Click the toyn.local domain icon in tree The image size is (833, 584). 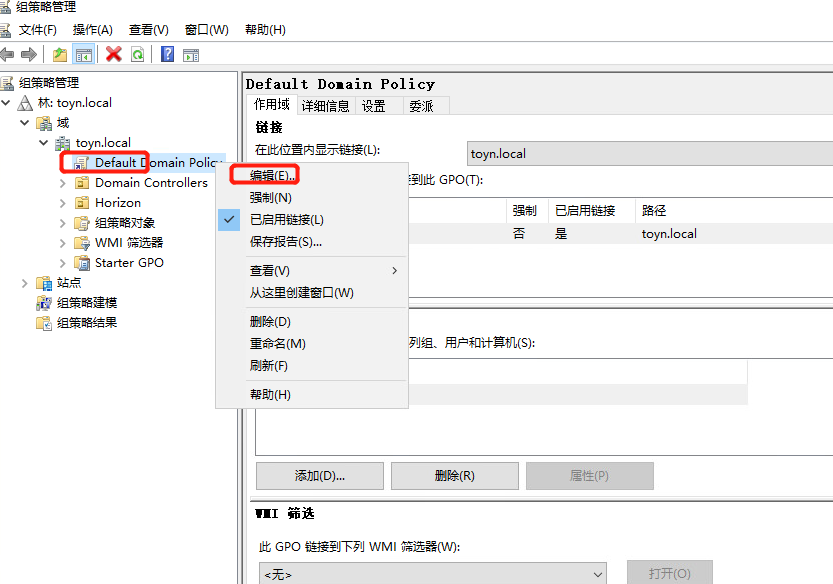tap(63, 143)
